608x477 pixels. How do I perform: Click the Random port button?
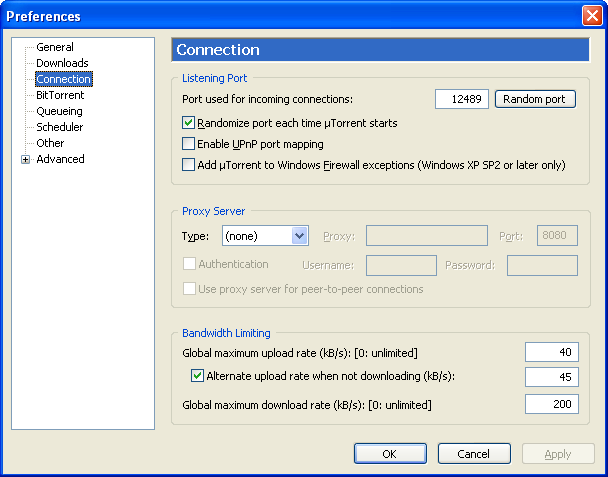[539, 99]
